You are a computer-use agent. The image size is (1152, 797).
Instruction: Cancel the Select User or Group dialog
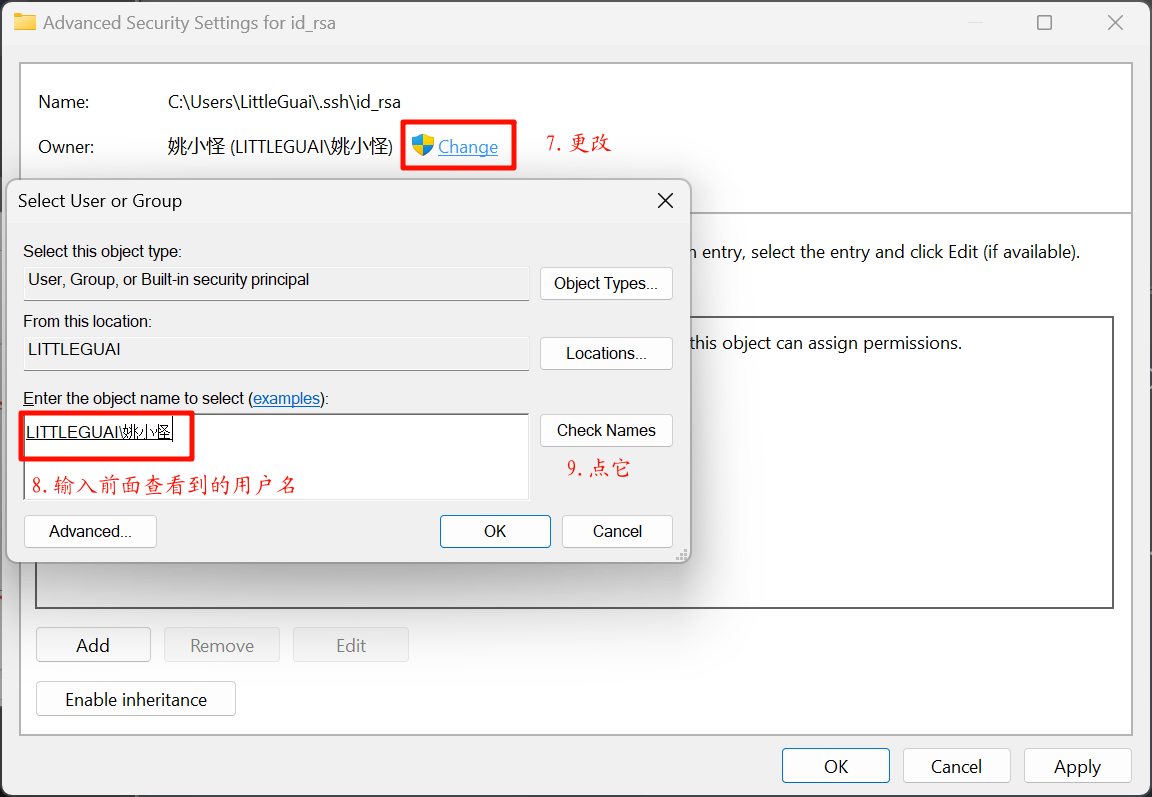point(617,531)
